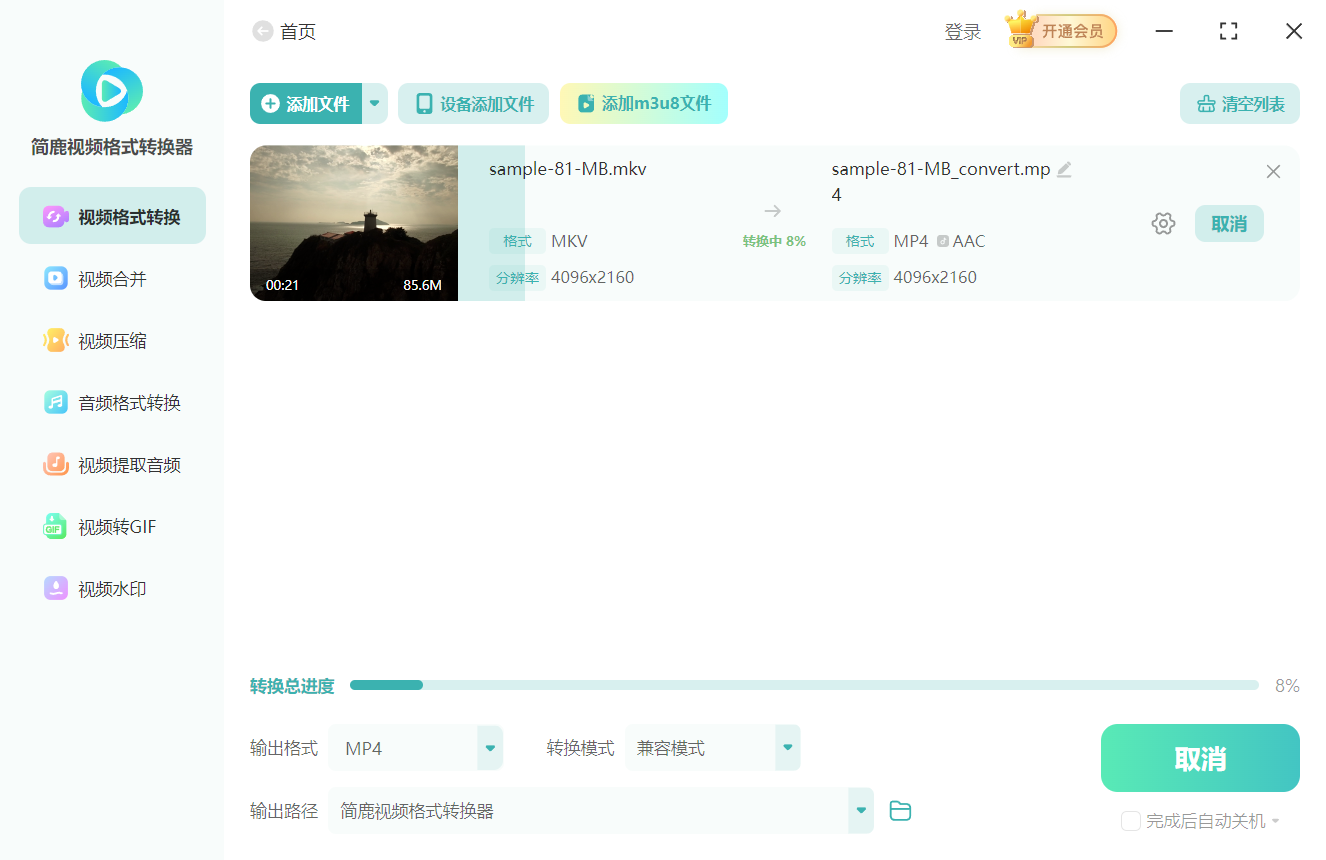
Task: Click the arrow between source and output
Action: (772, 211)
